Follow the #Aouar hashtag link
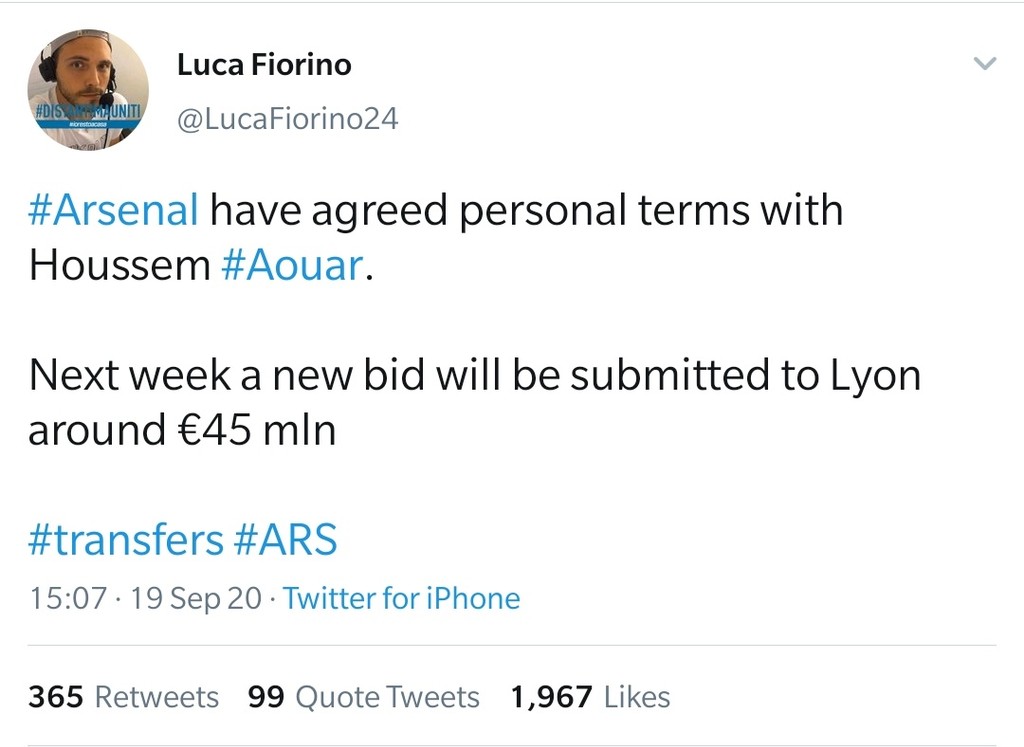This screenshot has height=747, width=1024. coord(291,266)
